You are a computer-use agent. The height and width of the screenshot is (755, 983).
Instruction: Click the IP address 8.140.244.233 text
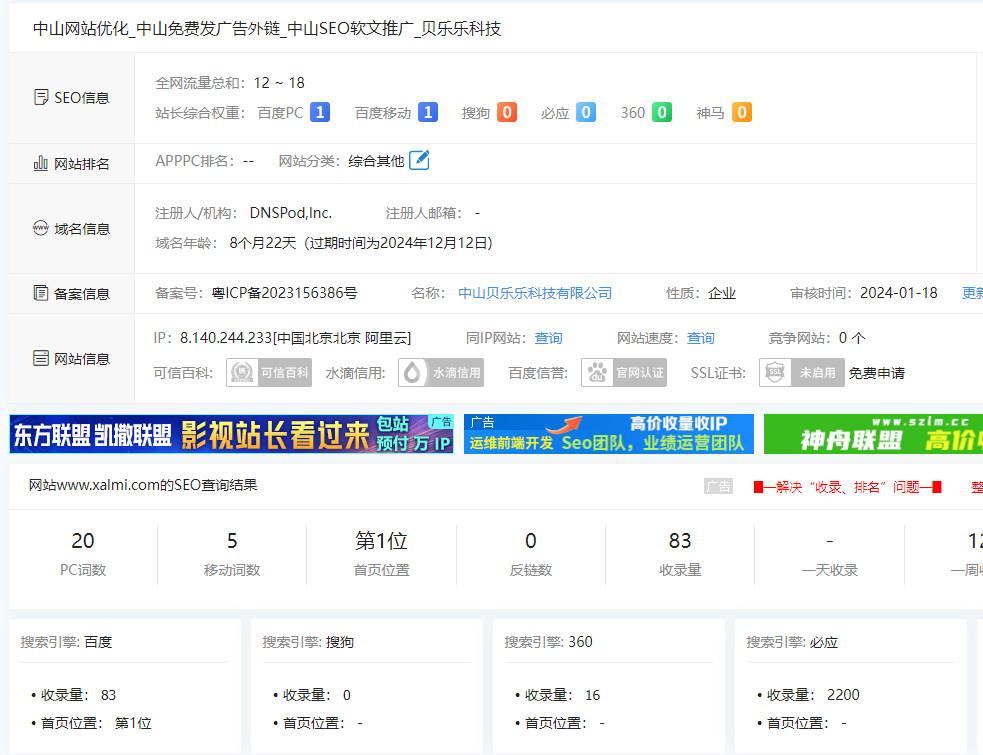pos(226,338)
